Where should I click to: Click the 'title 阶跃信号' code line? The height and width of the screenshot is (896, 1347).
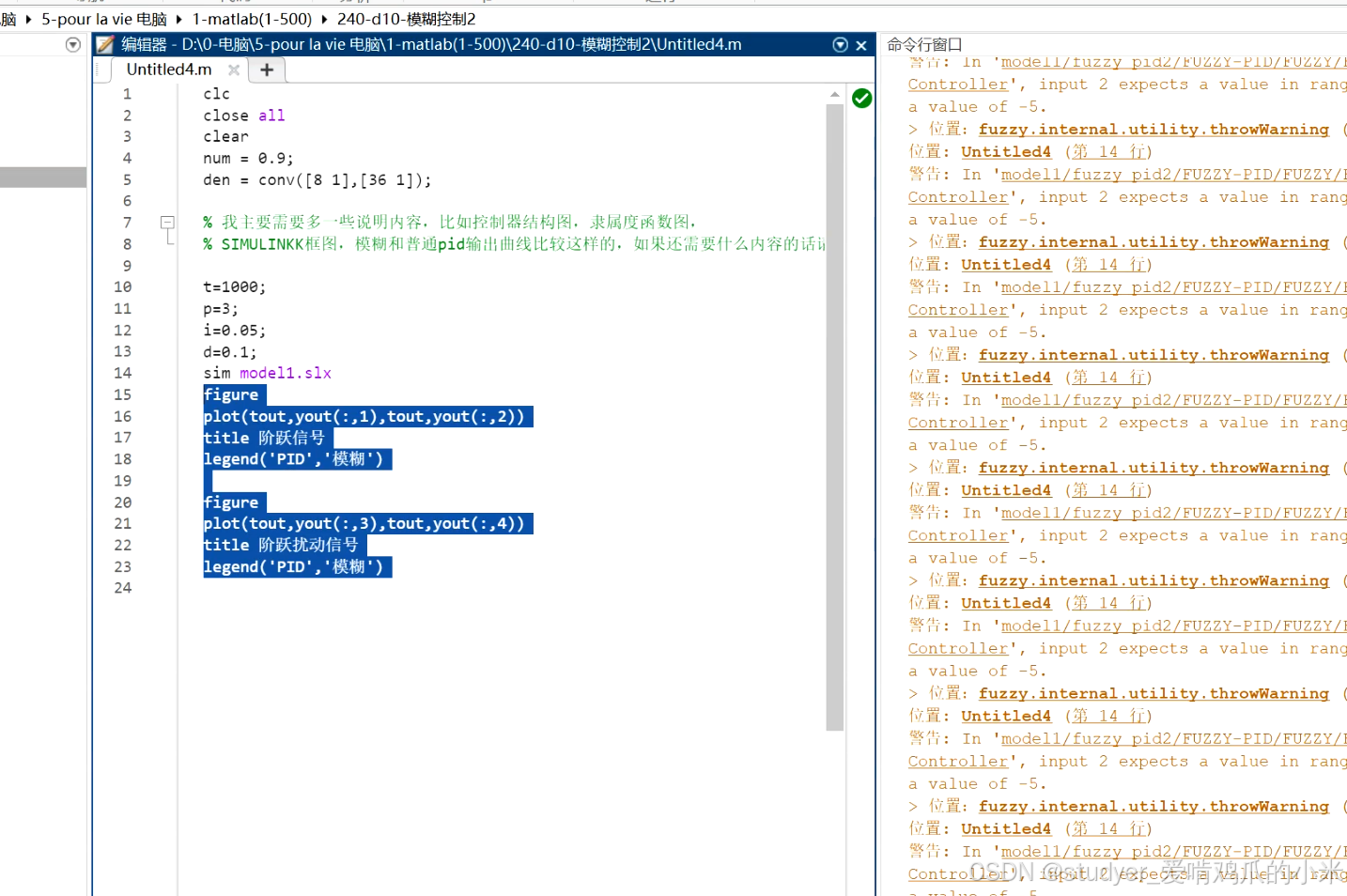(x=264, y=439)
